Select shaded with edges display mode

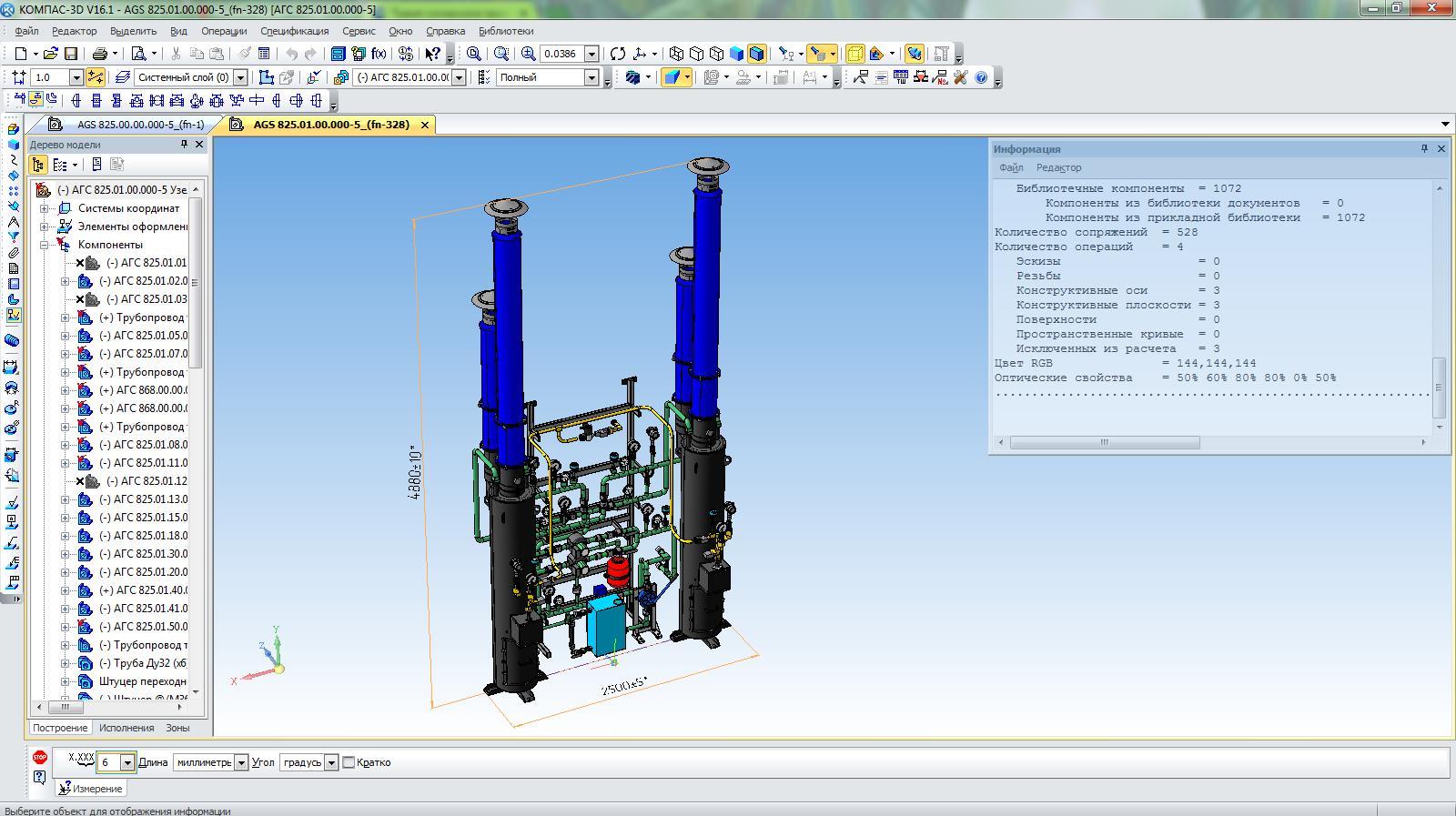pos(757,54)
